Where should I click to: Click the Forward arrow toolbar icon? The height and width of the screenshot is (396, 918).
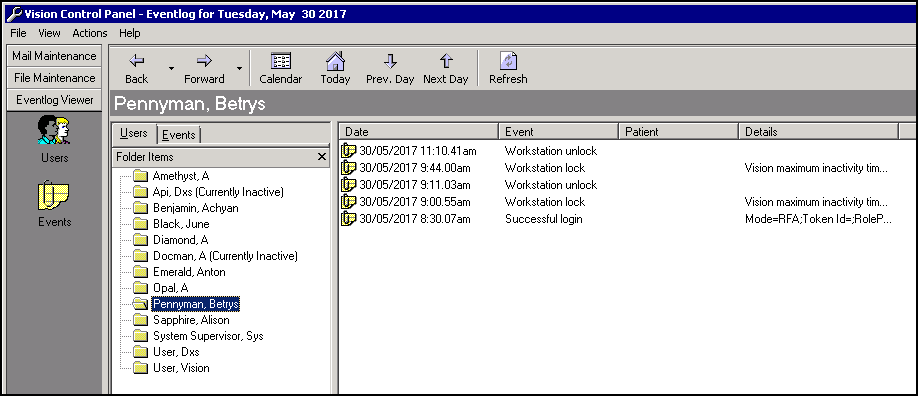(204, 60)
